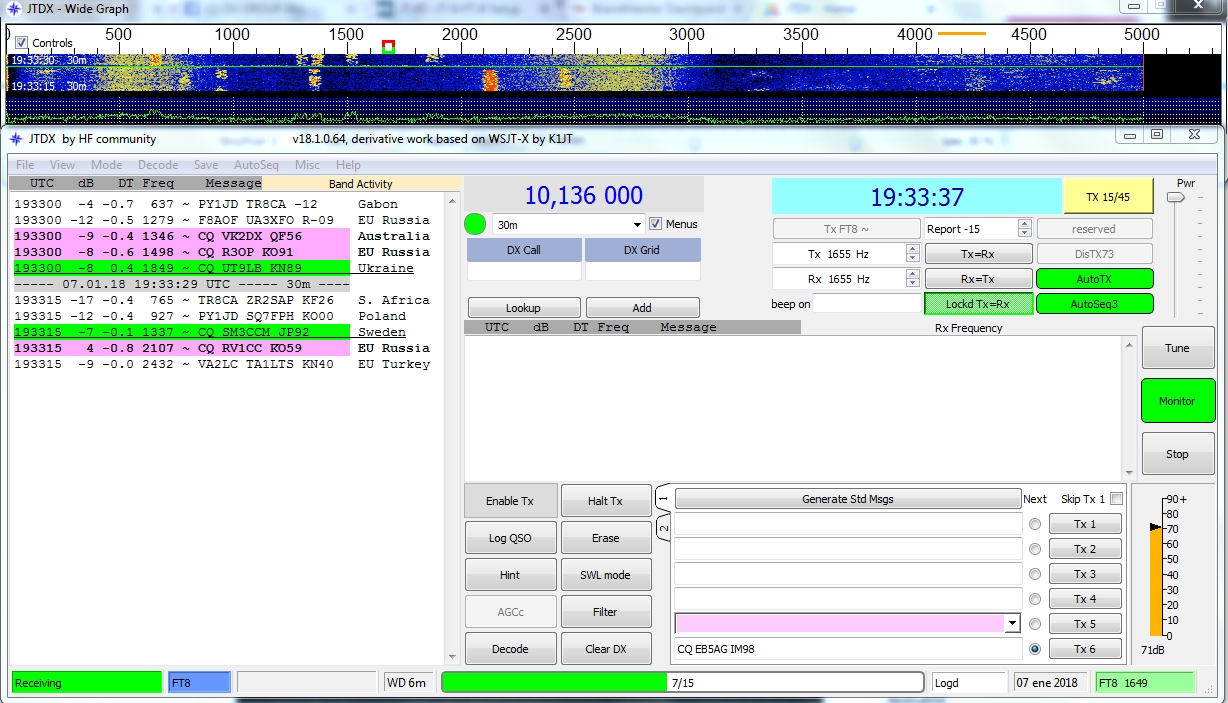Click the Generate Std Msgs button
This screenshot has height=703, width=1228.
(x=847, y=499)
